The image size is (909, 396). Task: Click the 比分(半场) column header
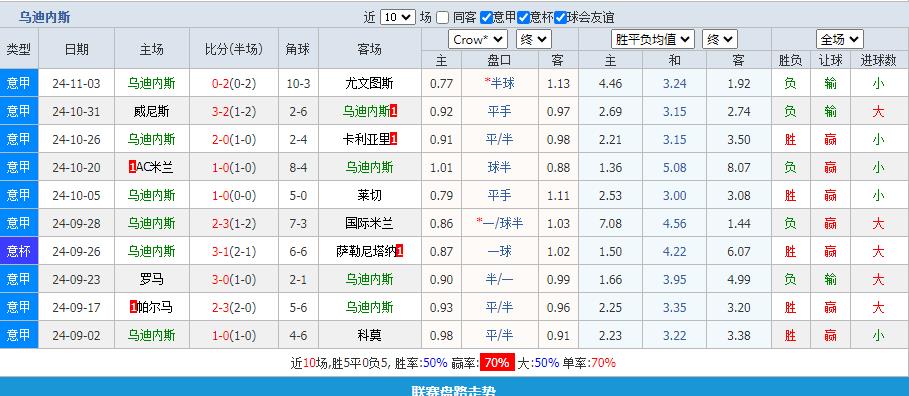[x=234, y=49]
